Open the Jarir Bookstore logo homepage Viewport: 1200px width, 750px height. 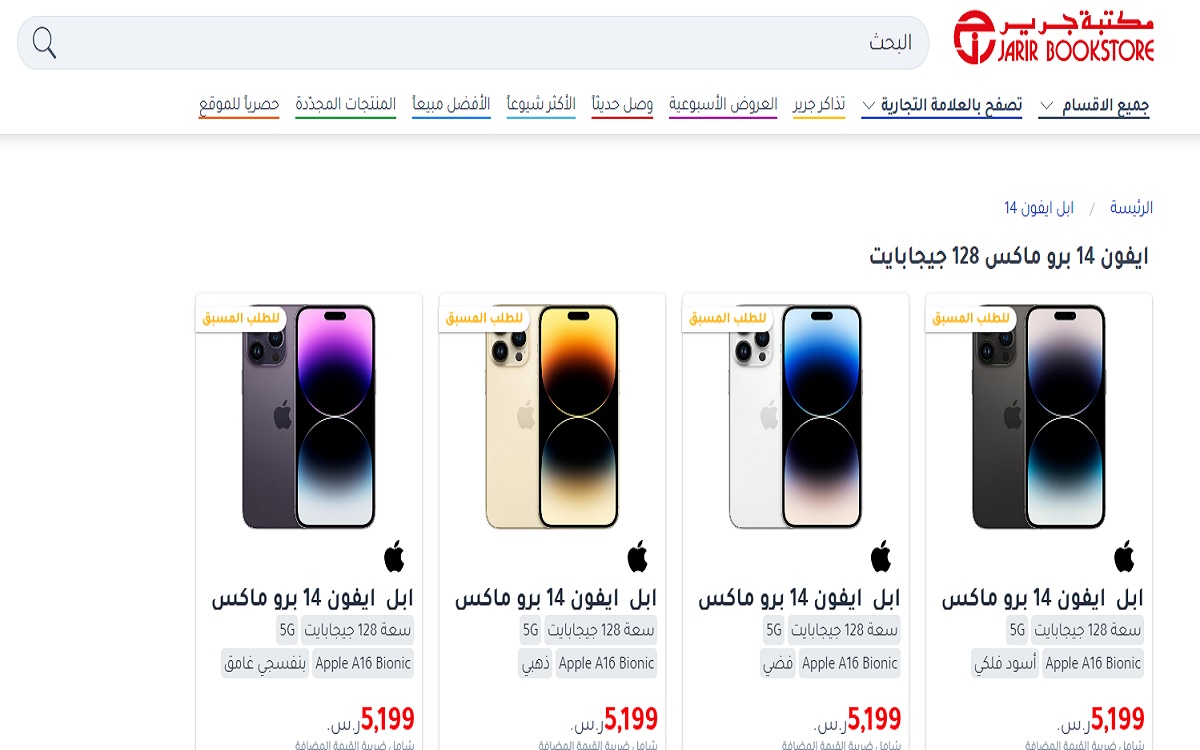(x=1054, y=38)
